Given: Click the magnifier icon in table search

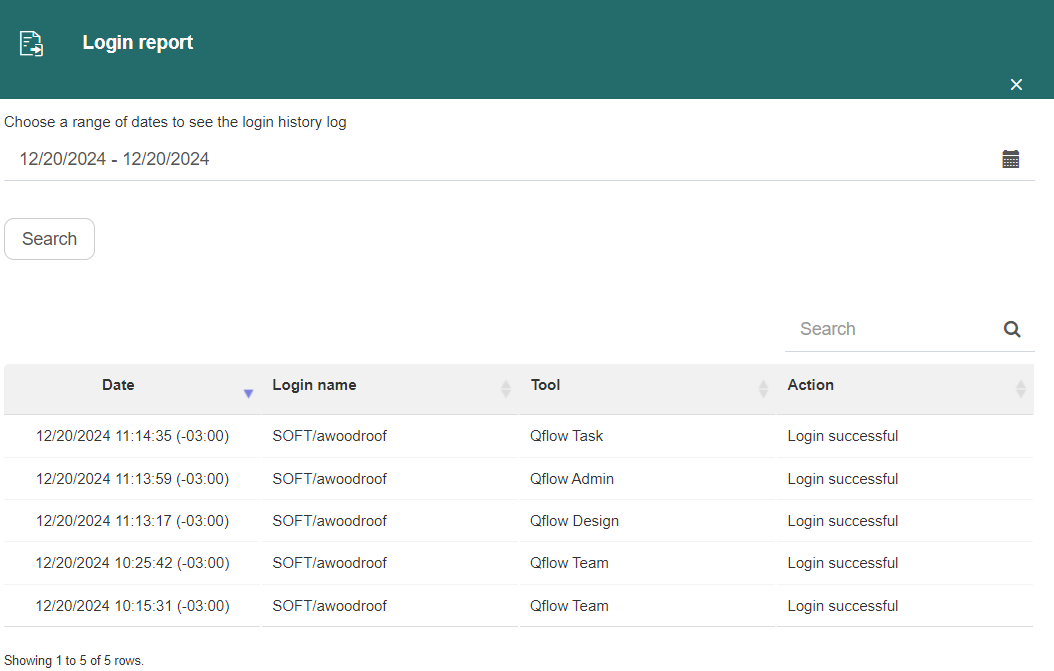Looking at the screenshot, I should (1012, 329).
